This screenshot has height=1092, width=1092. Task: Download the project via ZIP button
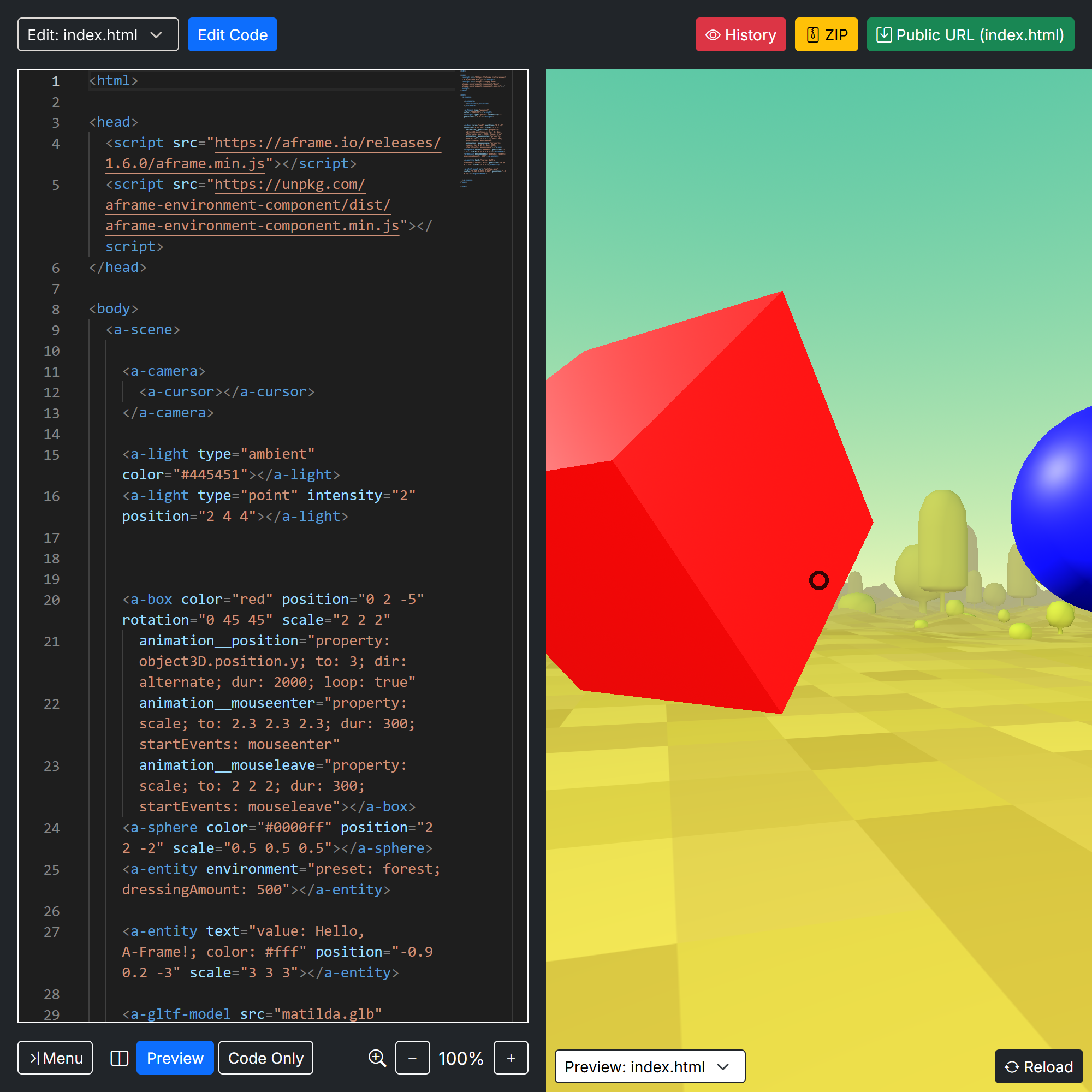coord(826,35)
